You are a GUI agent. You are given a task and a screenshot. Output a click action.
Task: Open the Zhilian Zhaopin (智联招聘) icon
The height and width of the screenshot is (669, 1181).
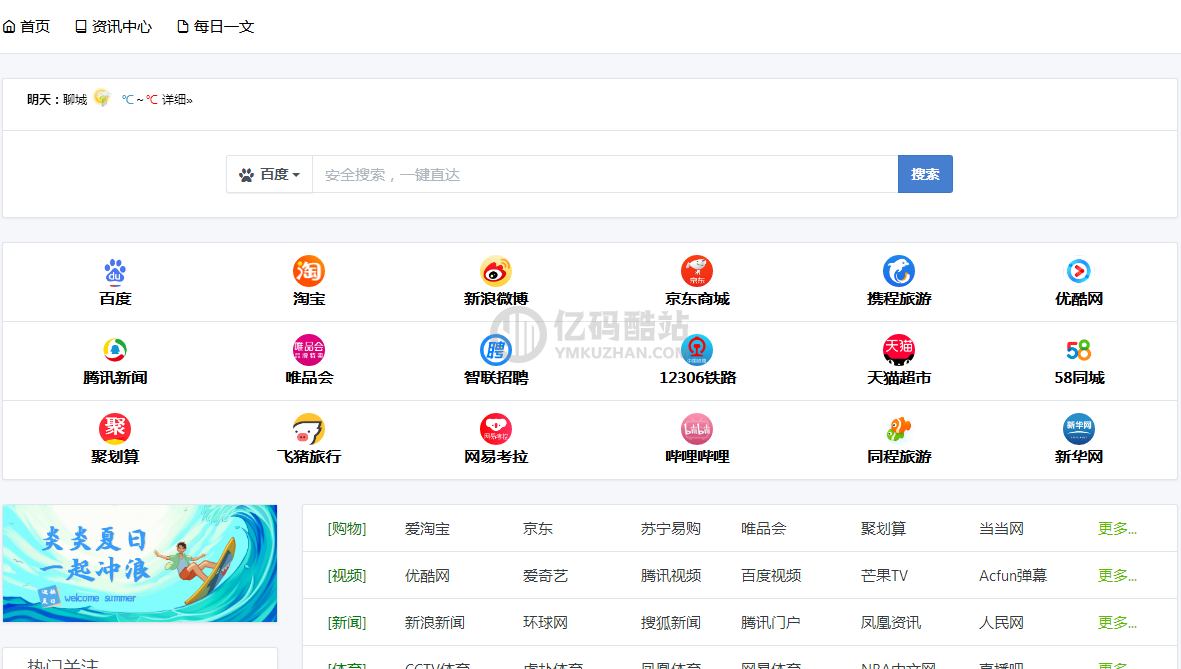(x=496, y=350)
